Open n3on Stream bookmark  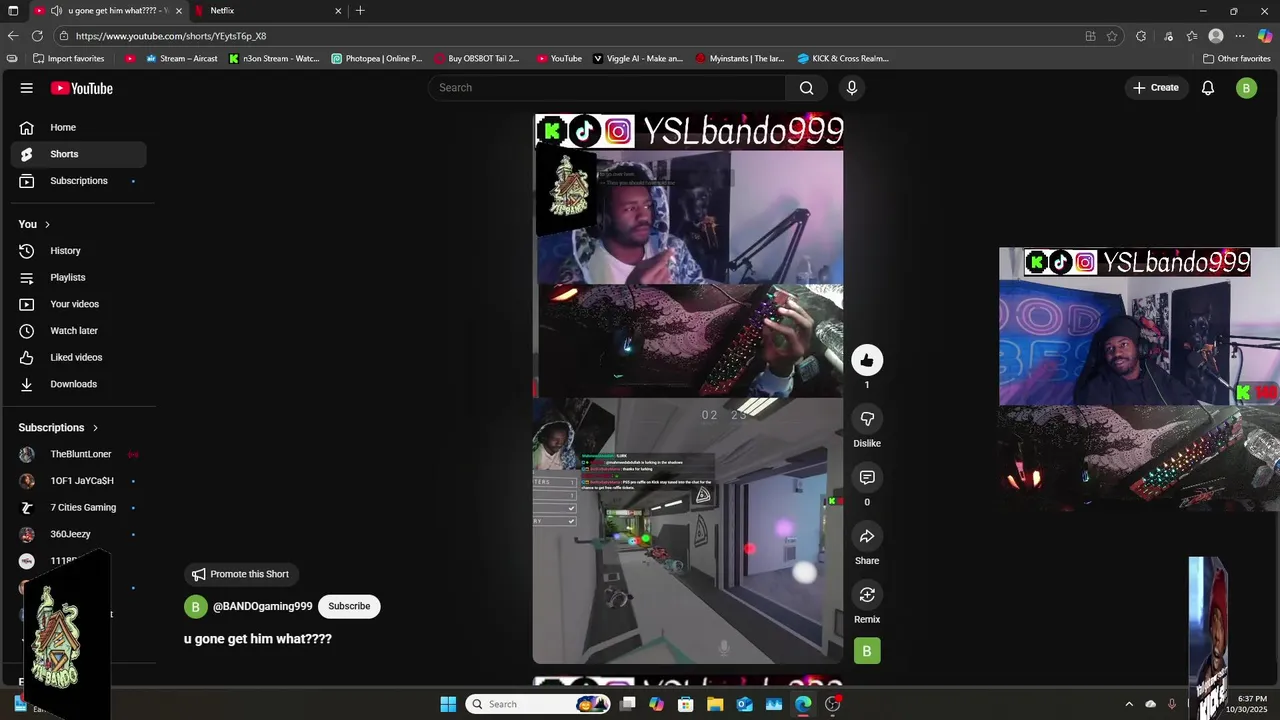coord(274,58)
